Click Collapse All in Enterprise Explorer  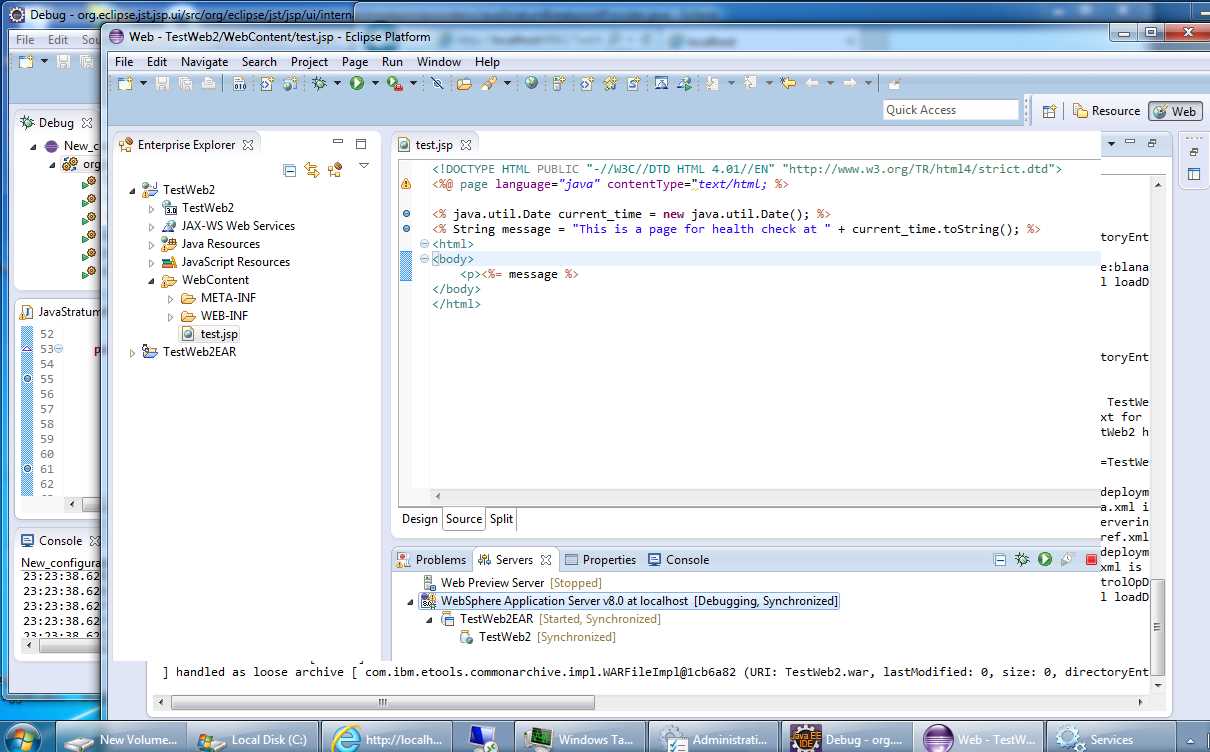[289, 170]
